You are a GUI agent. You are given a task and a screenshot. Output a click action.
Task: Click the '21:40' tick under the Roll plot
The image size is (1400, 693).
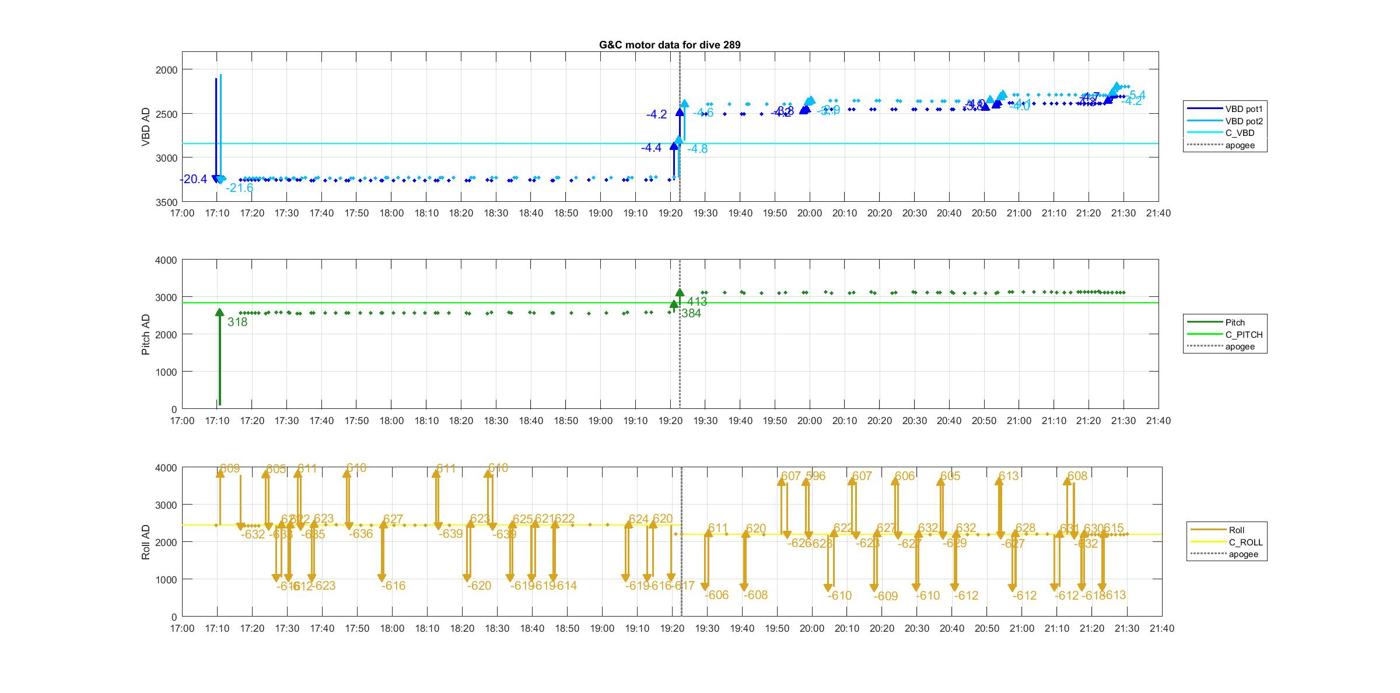pyautogui.click(x=1161, y=628)
